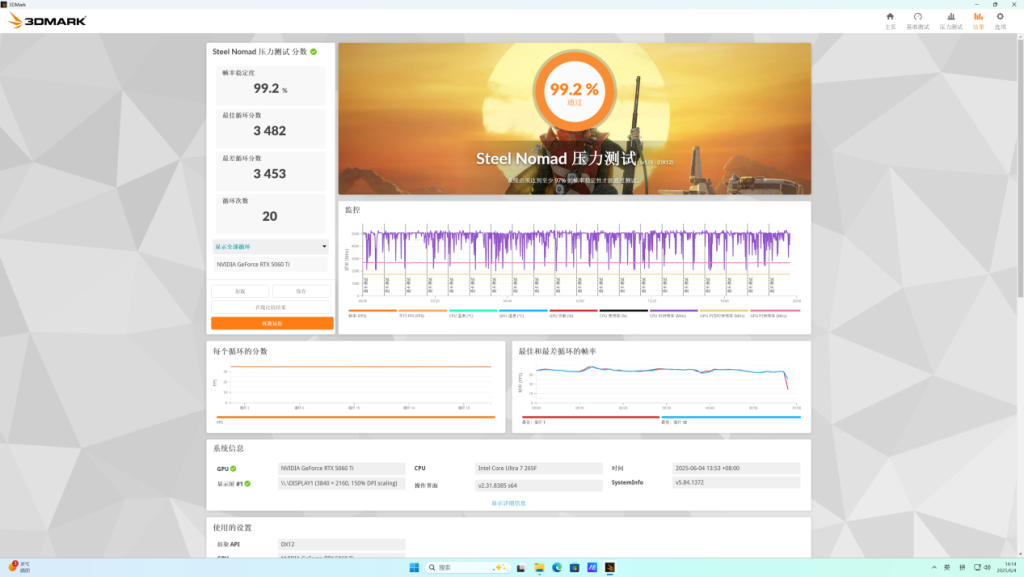
Task: Open the 显示详细信息 link
Action: click(x=509, y=503)
